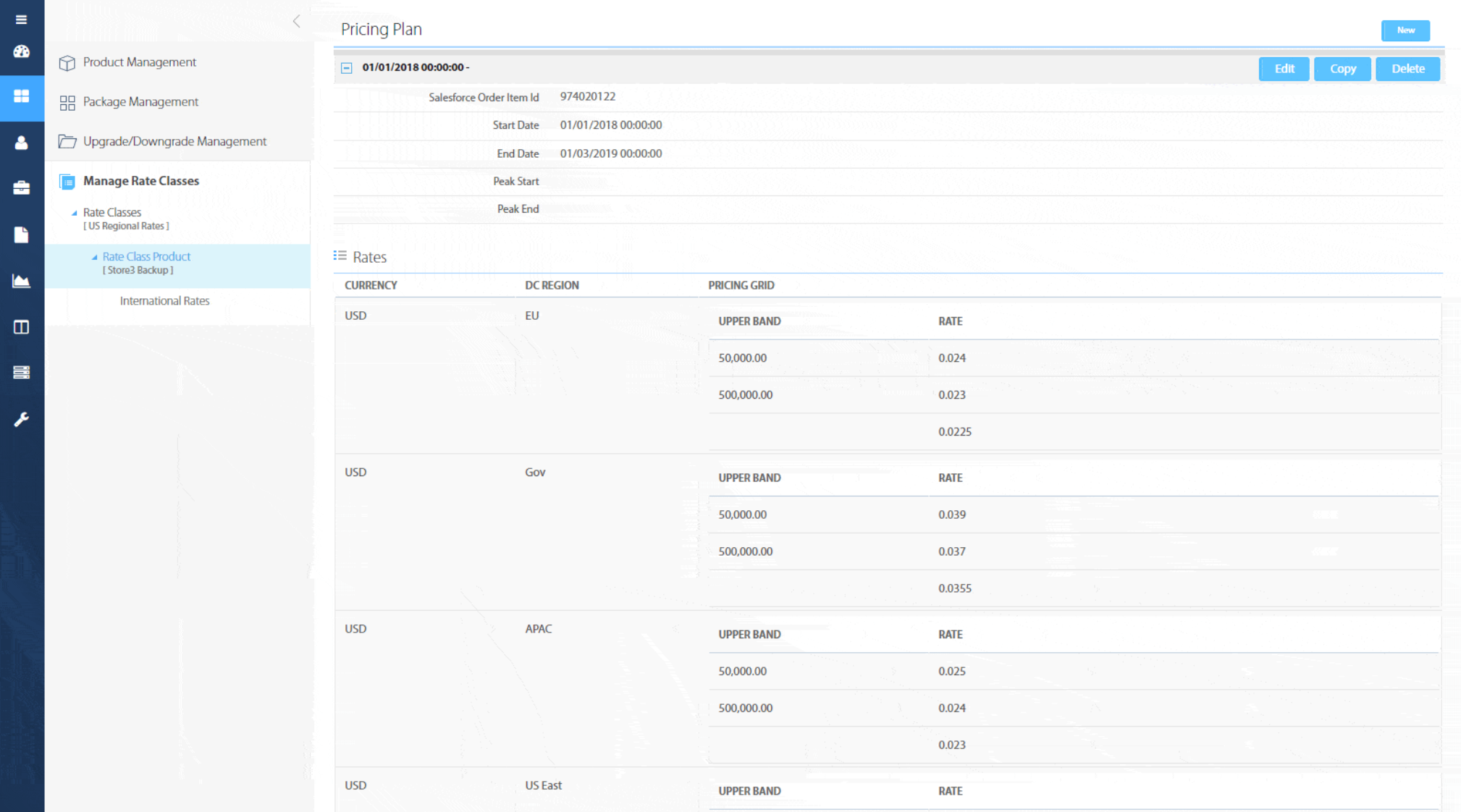Open Upgrade/Downgrade Management menu item
1461x812 pixels.
[x=174, y=141]
